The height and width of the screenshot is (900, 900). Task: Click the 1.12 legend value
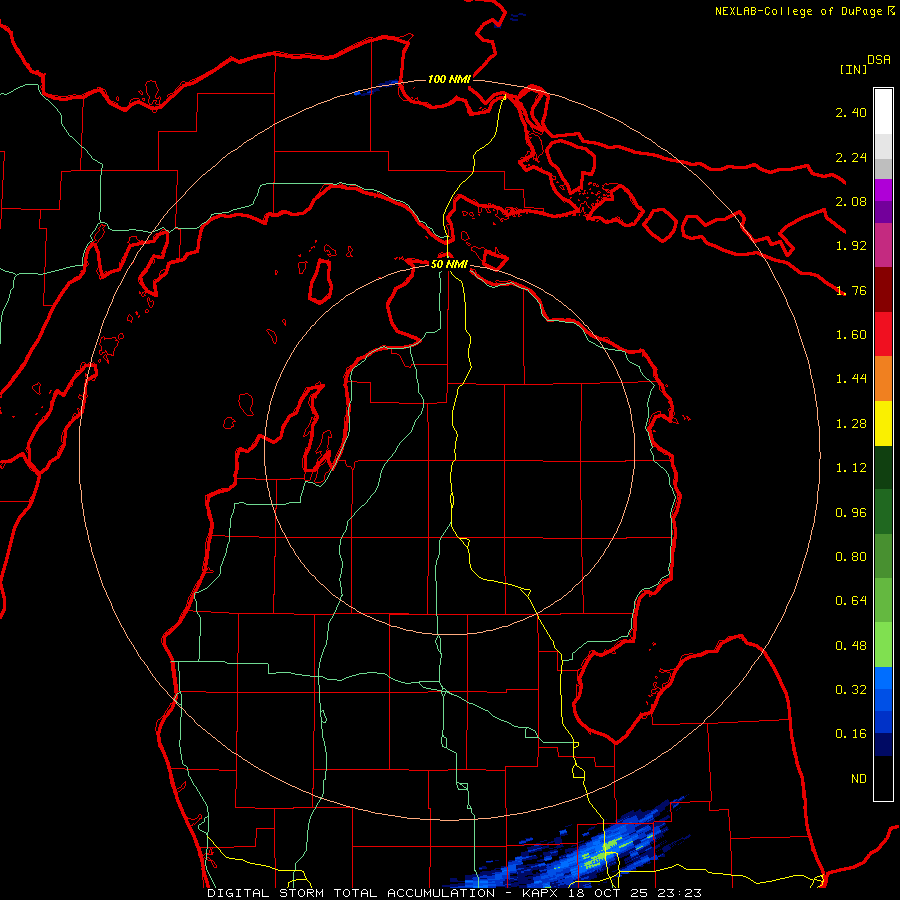pos(851,468)
